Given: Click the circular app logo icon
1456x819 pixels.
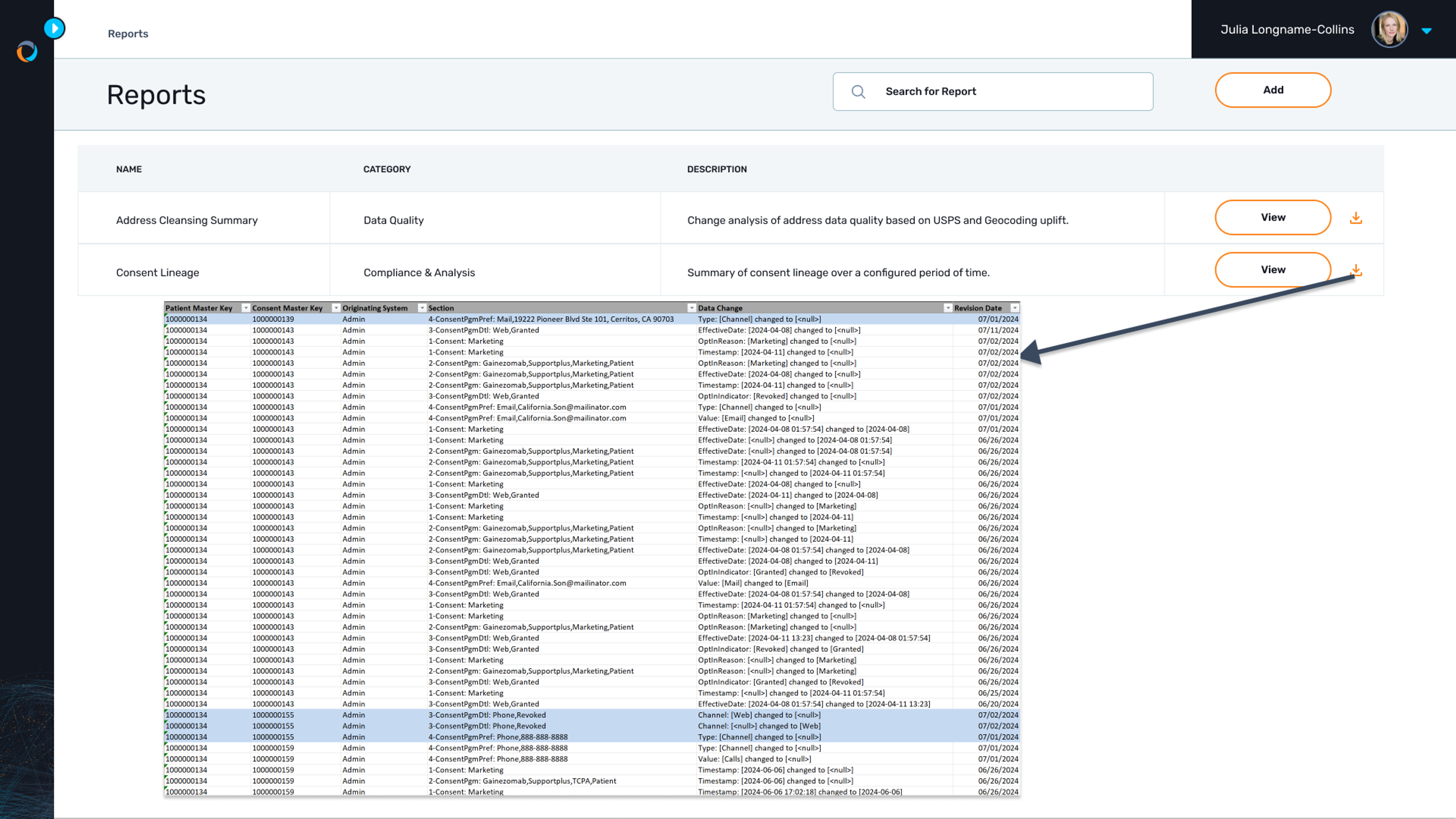Looking at the screenshot, I should [27, 52].
